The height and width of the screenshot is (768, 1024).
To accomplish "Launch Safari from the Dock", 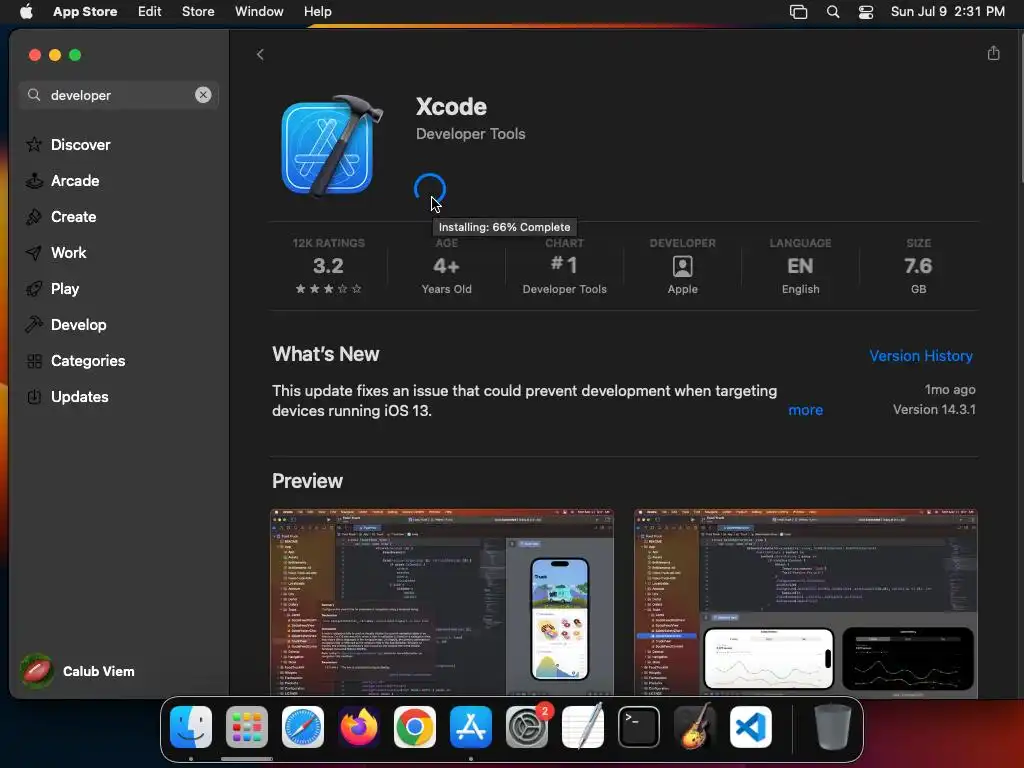I will (303, 727).
